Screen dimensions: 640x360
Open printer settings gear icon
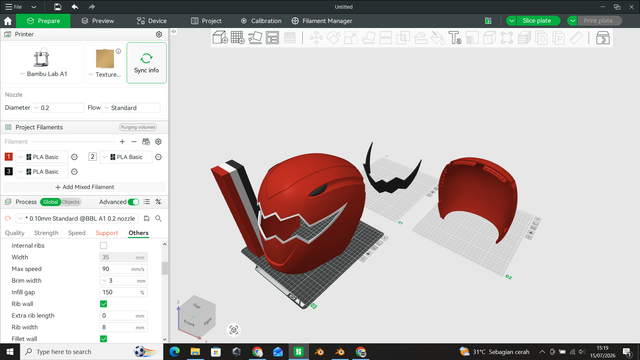[x=159, y=34]
